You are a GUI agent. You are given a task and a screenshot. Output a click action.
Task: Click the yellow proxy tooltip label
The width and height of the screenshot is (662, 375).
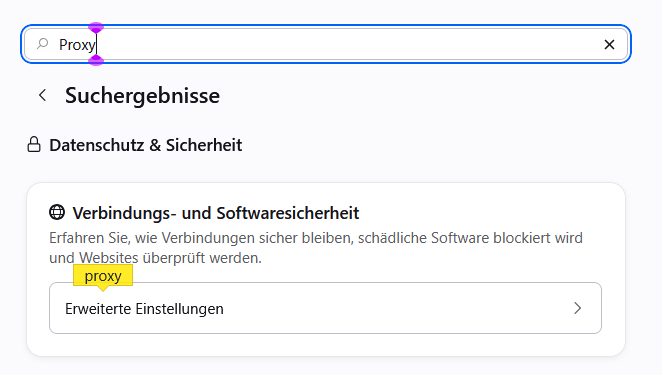(103, 276)
